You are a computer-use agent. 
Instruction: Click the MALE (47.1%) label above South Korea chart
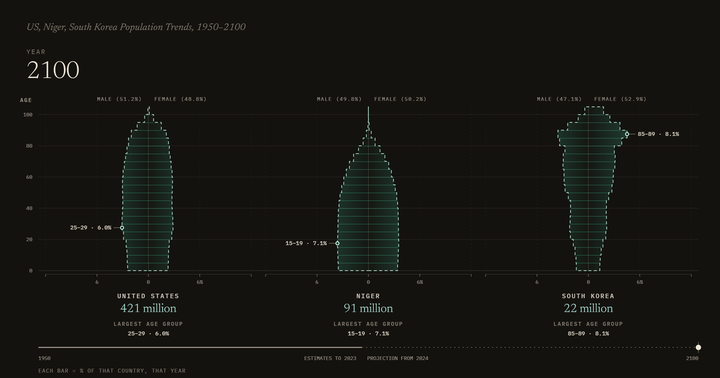[559, 99]
